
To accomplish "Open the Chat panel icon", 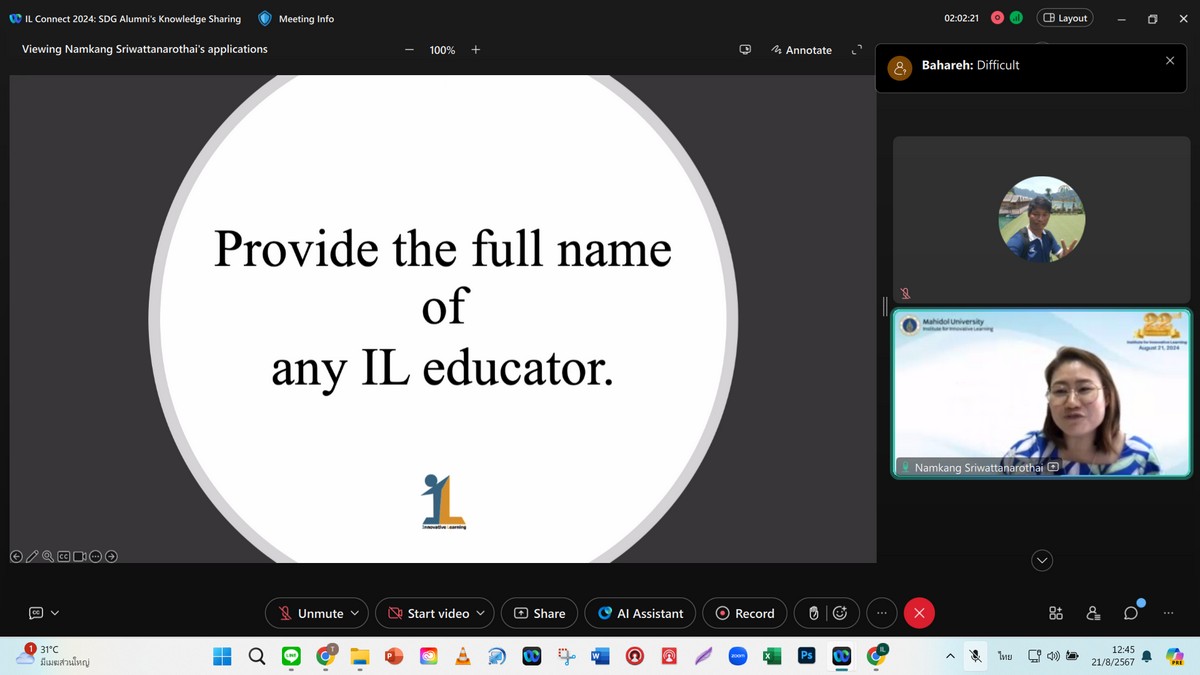I will pyautogui.click(x=1131, y=613).
